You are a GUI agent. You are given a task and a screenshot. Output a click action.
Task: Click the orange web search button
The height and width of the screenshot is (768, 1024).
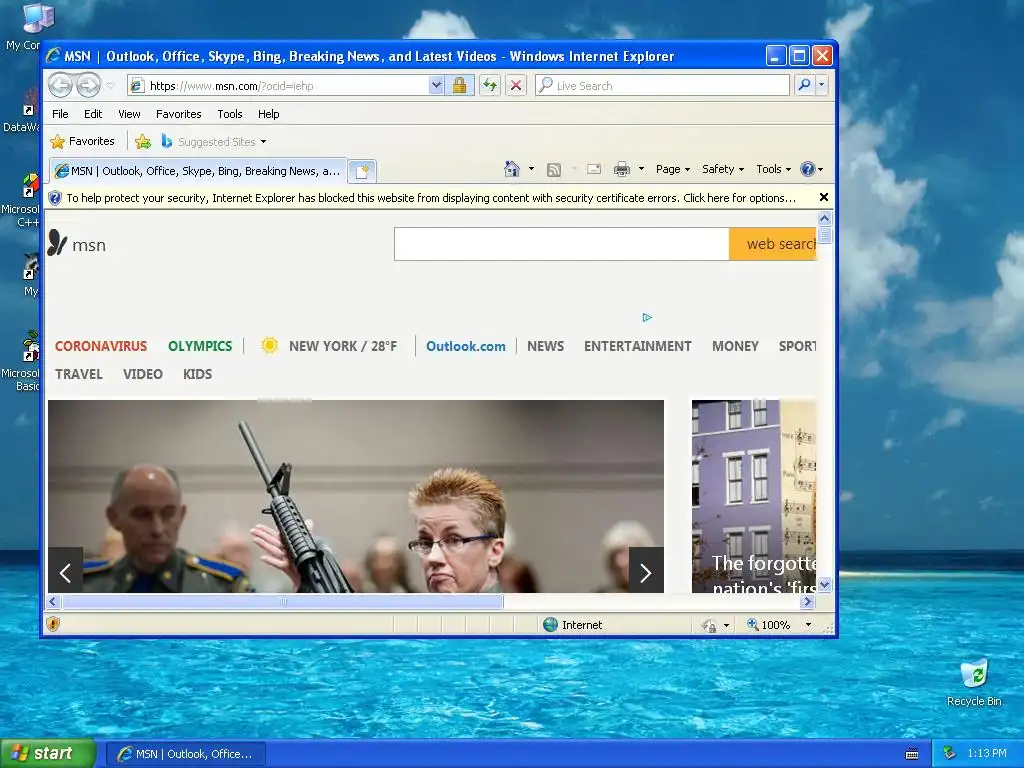tap(773, 244)
